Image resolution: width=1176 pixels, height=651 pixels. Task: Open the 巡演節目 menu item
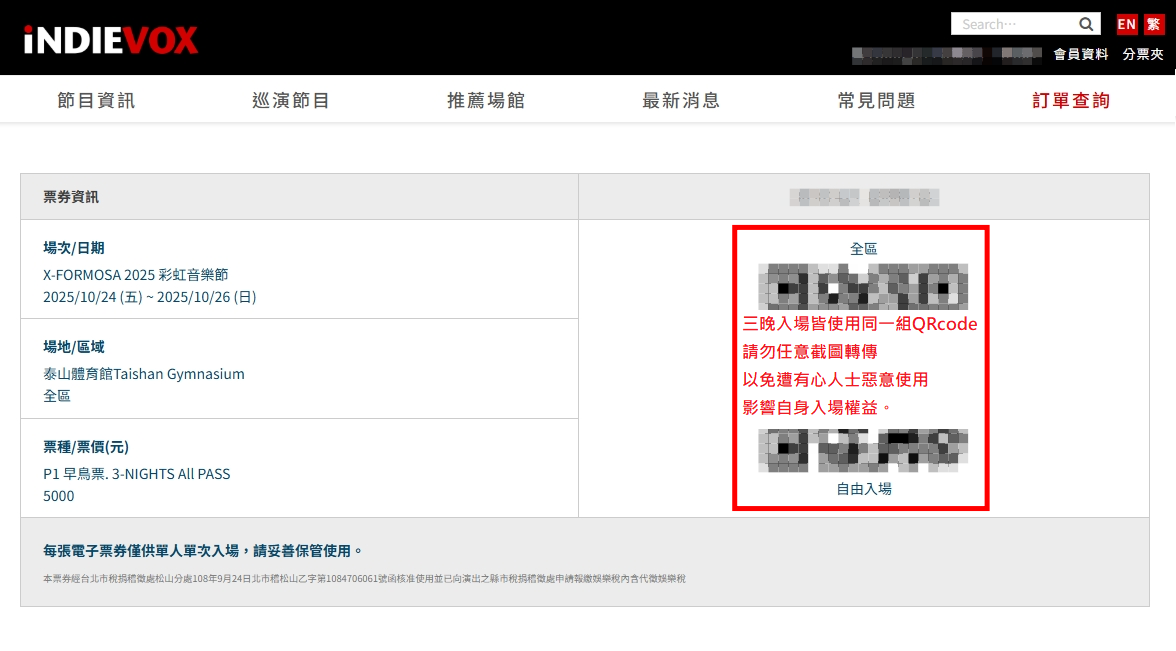coord(291,100)
